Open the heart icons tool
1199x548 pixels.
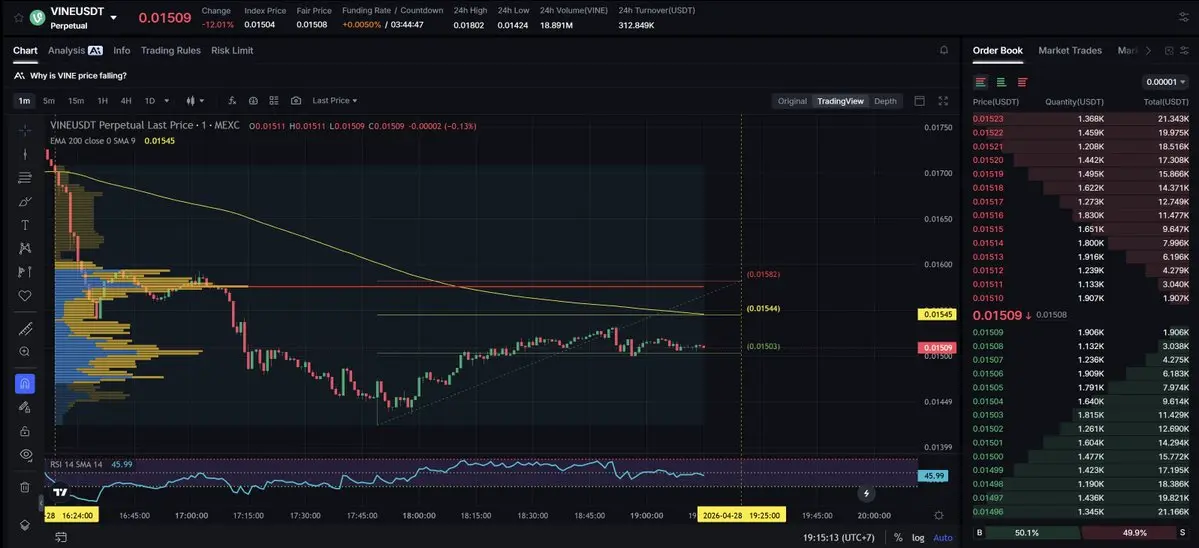pos(24,295)
